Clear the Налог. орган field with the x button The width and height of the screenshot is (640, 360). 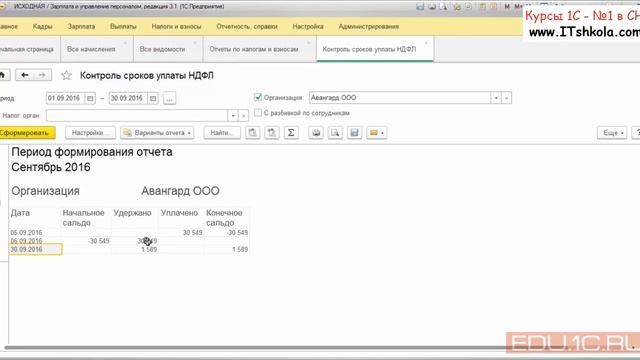[243, 116]
